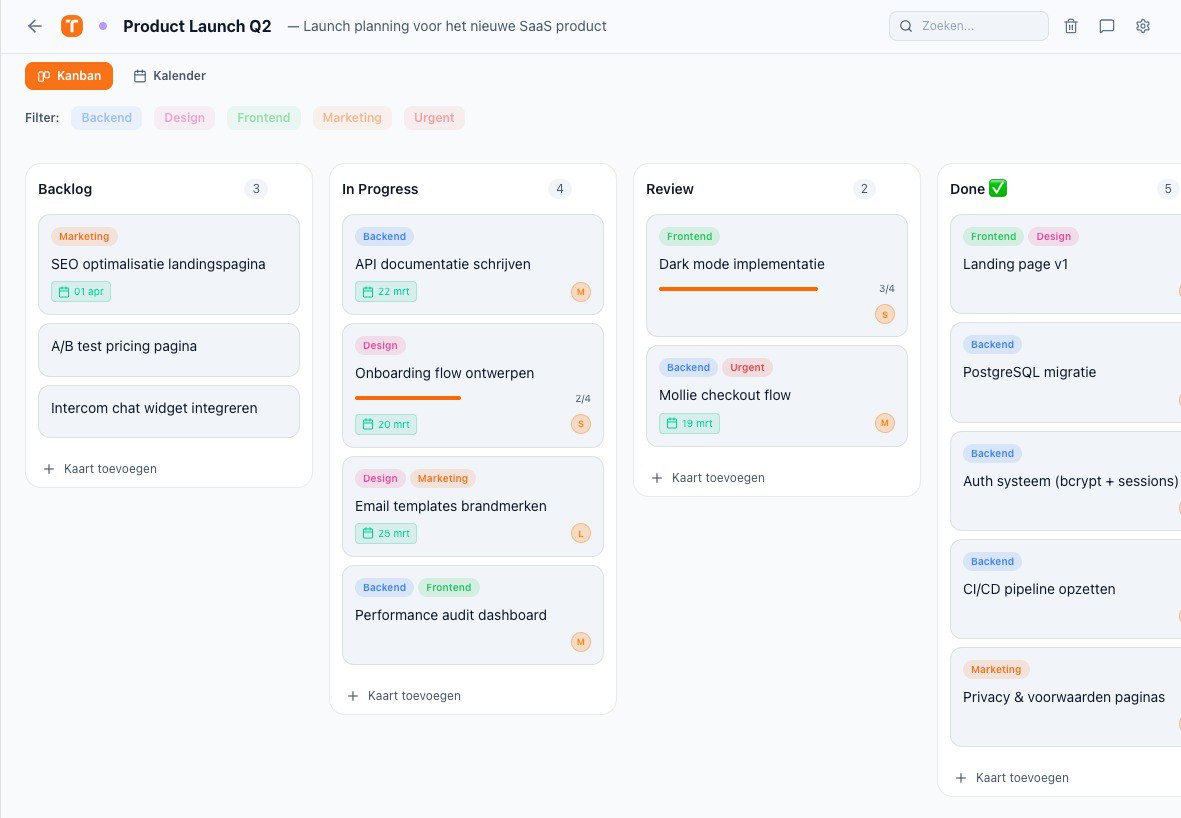Screen dimensions: 1181x818
Task: Switch to the Kalender tab
Action: click(168, 75)
